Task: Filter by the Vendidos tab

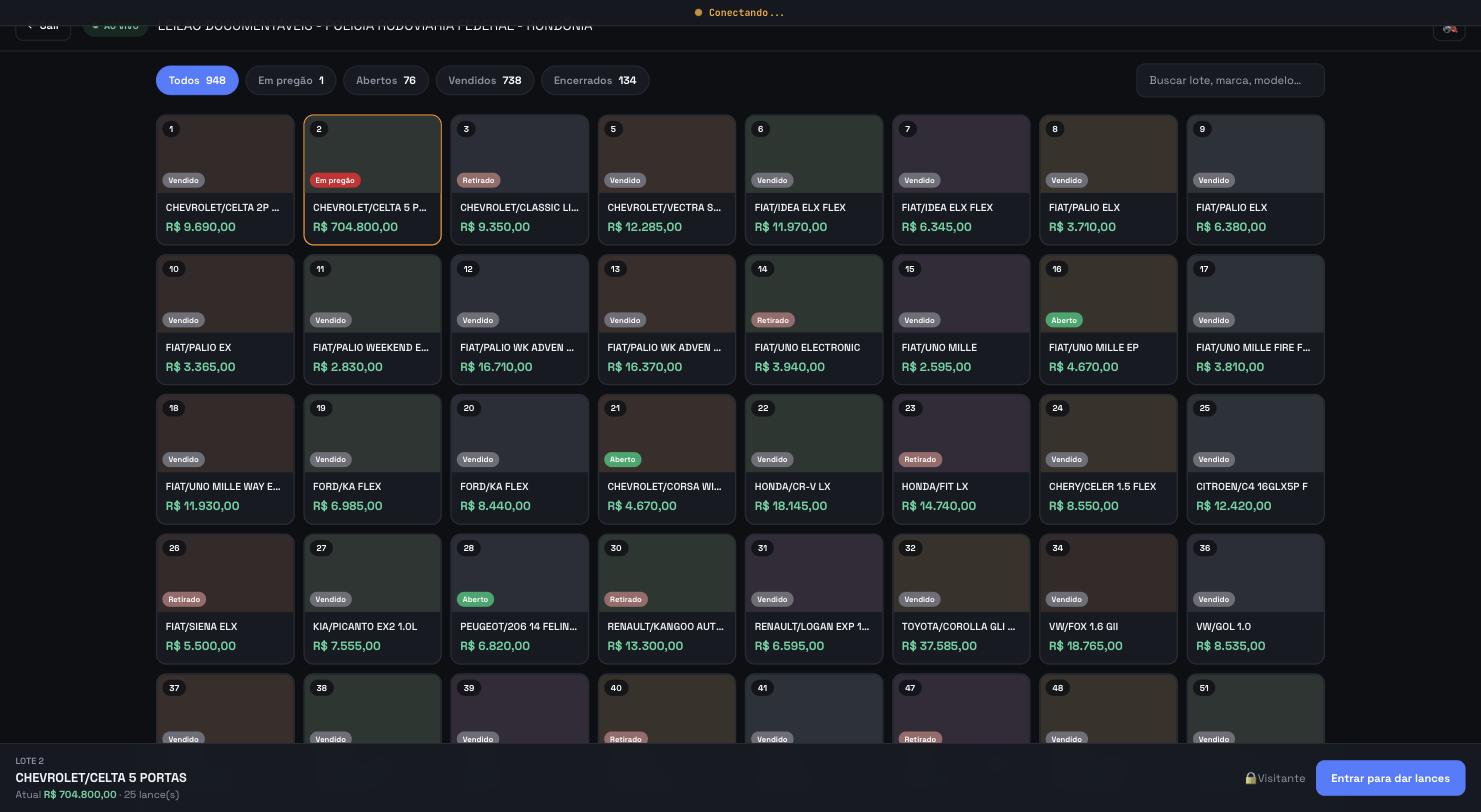Action: 485,80
